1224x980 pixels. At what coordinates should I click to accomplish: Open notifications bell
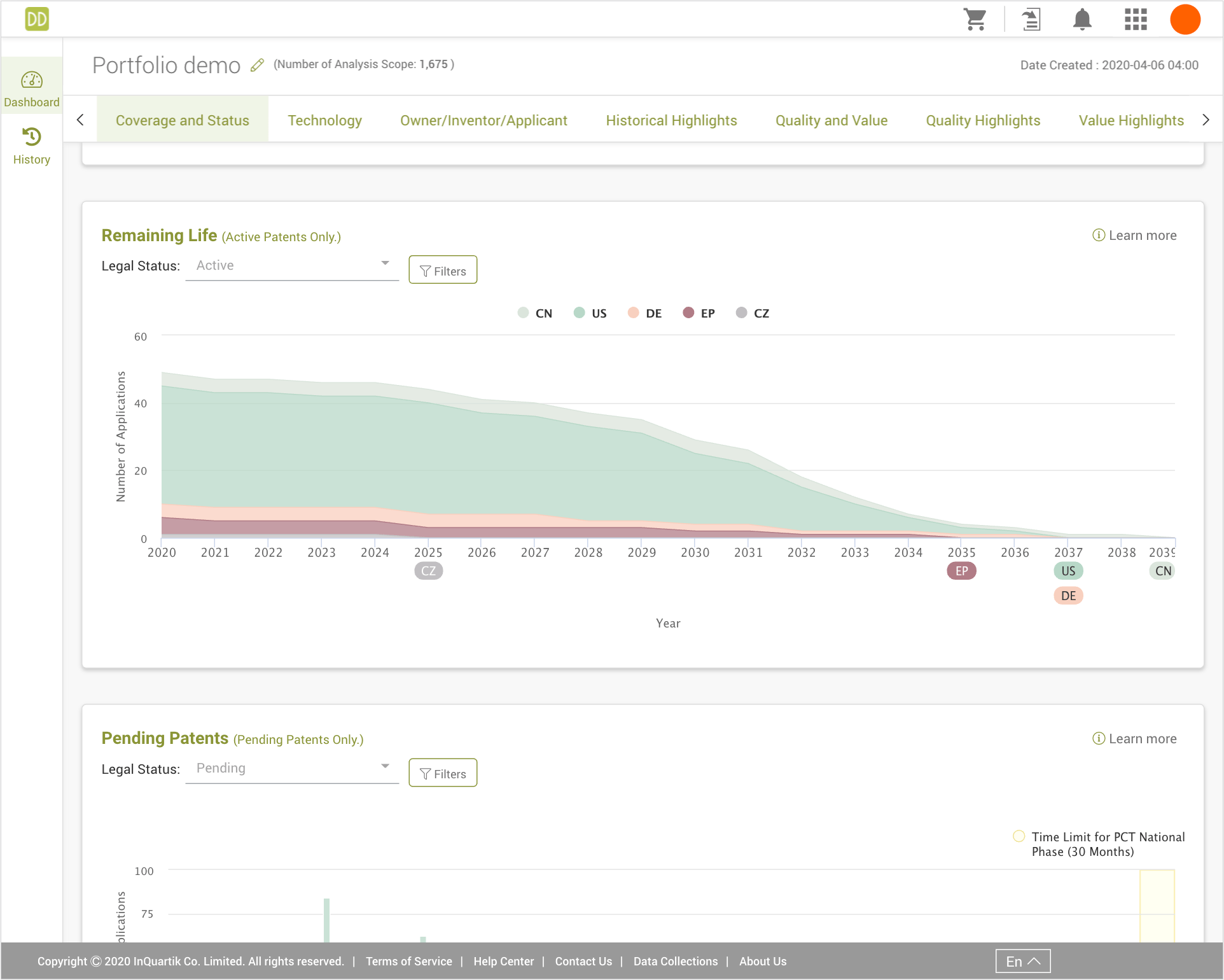tap(1082, 20)
